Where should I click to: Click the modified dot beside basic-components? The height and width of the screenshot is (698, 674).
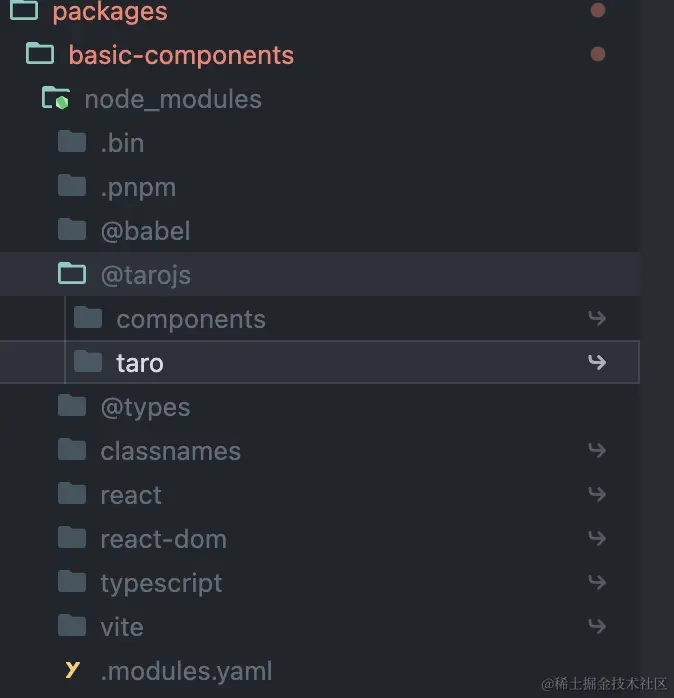click(598, 54)
